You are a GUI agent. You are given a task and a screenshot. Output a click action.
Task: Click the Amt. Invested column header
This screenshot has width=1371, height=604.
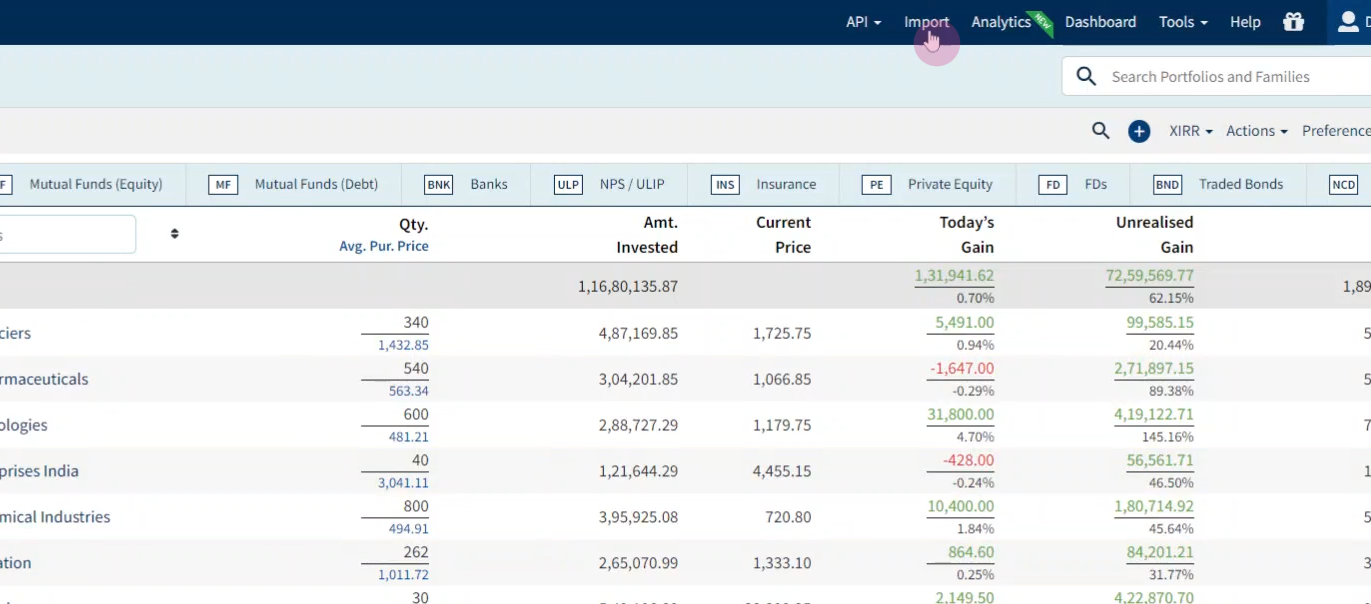[647, 235]
